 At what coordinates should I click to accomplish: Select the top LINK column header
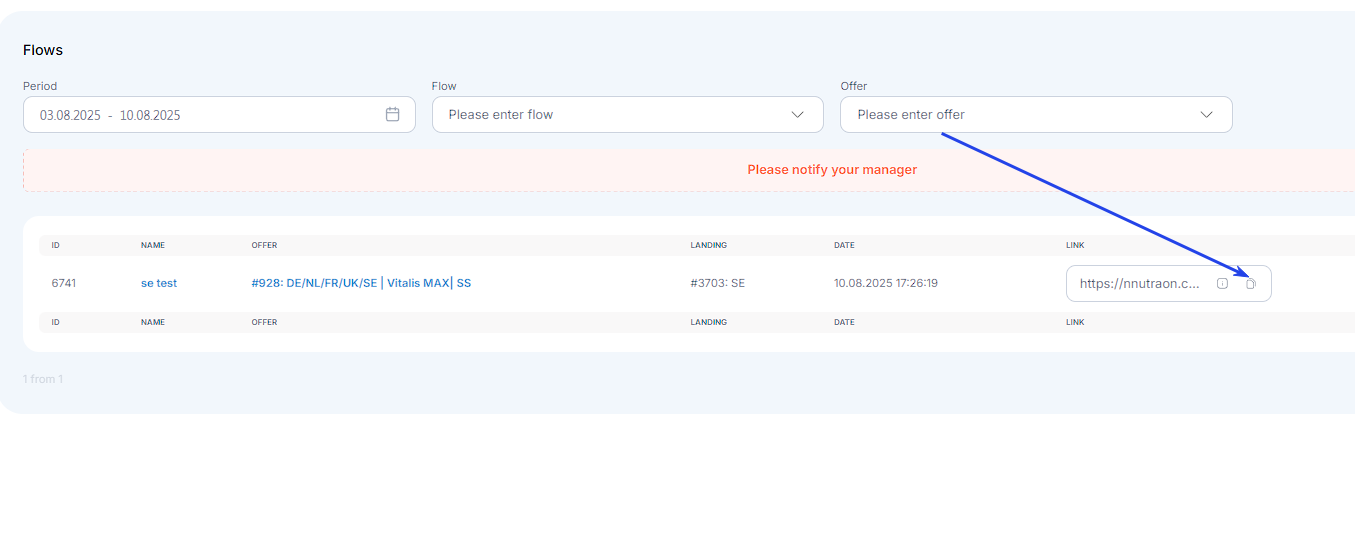[x=1075, y=245]
